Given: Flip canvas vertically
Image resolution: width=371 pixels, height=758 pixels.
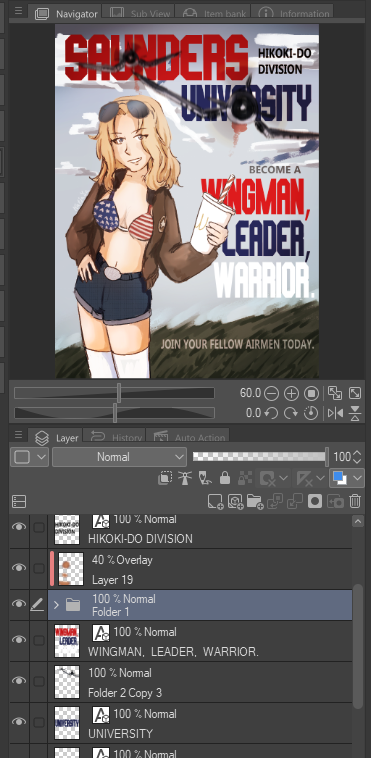Looking at the screenshot, I should (355, 413).
